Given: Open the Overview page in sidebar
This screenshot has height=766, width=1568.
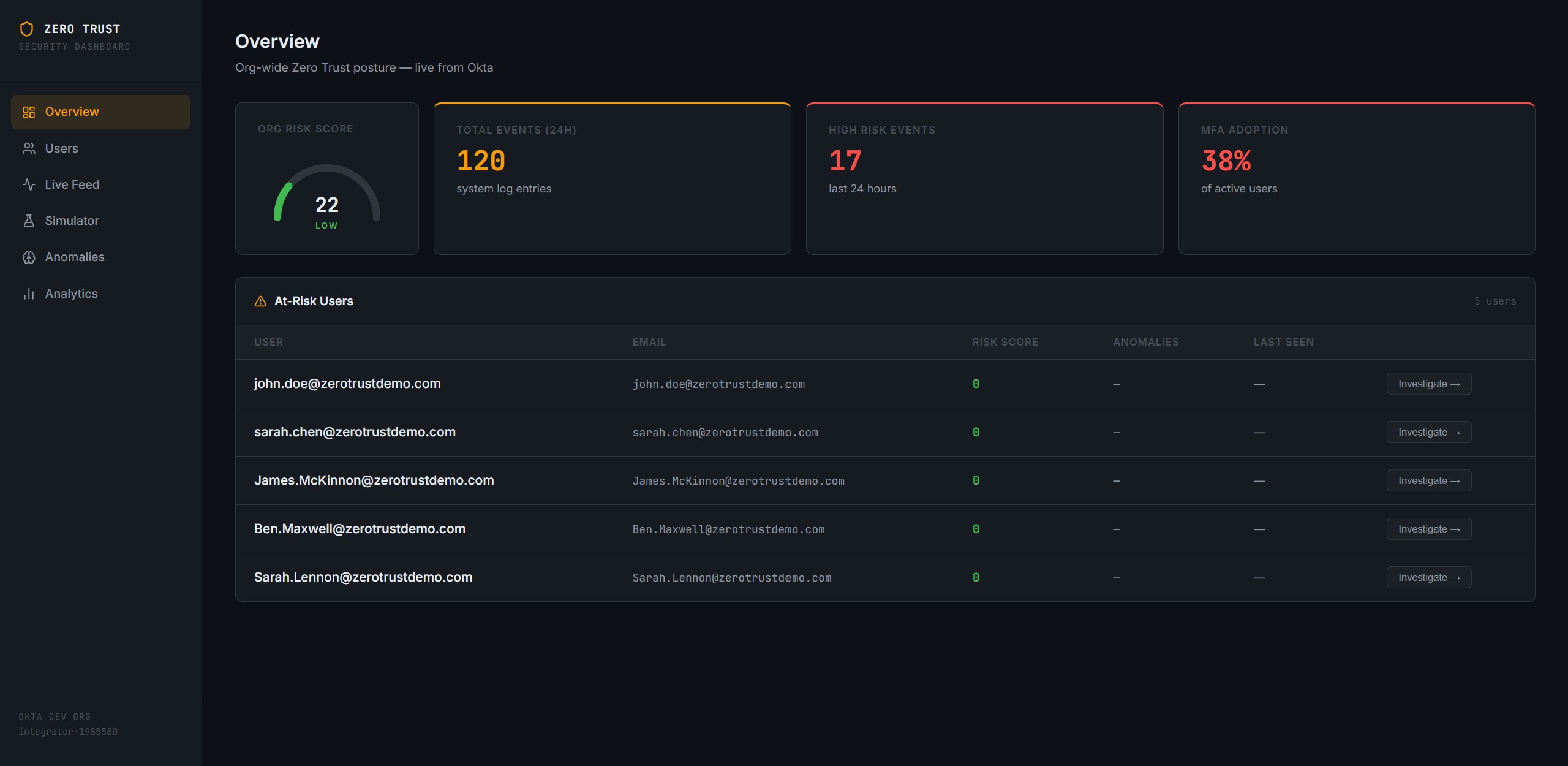Looking at the screenshot, I should tap(100, 112).
